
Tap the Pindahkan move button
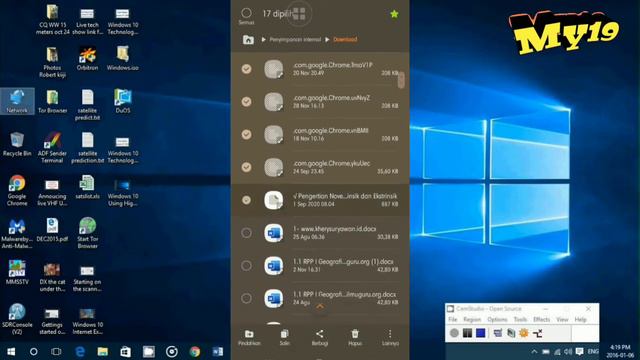249,338
